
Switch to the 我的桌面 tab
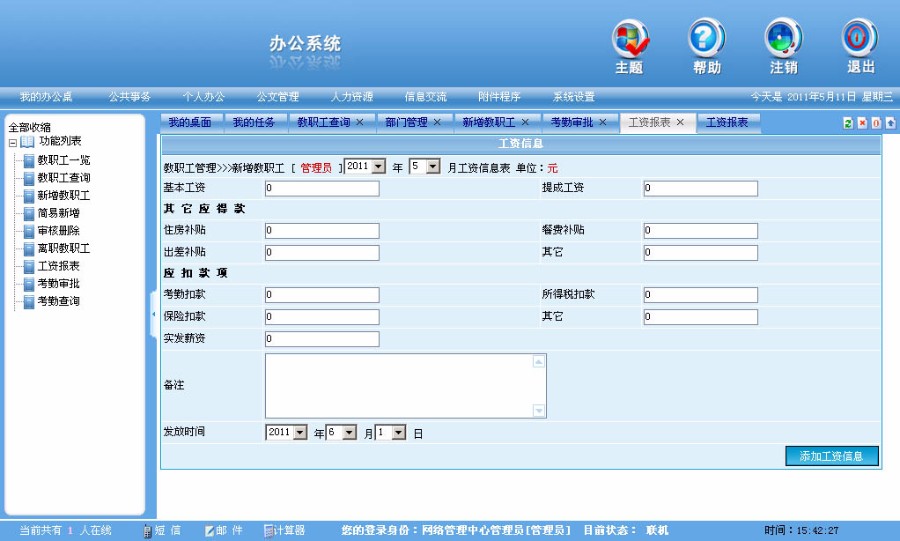tap(190, 122)
